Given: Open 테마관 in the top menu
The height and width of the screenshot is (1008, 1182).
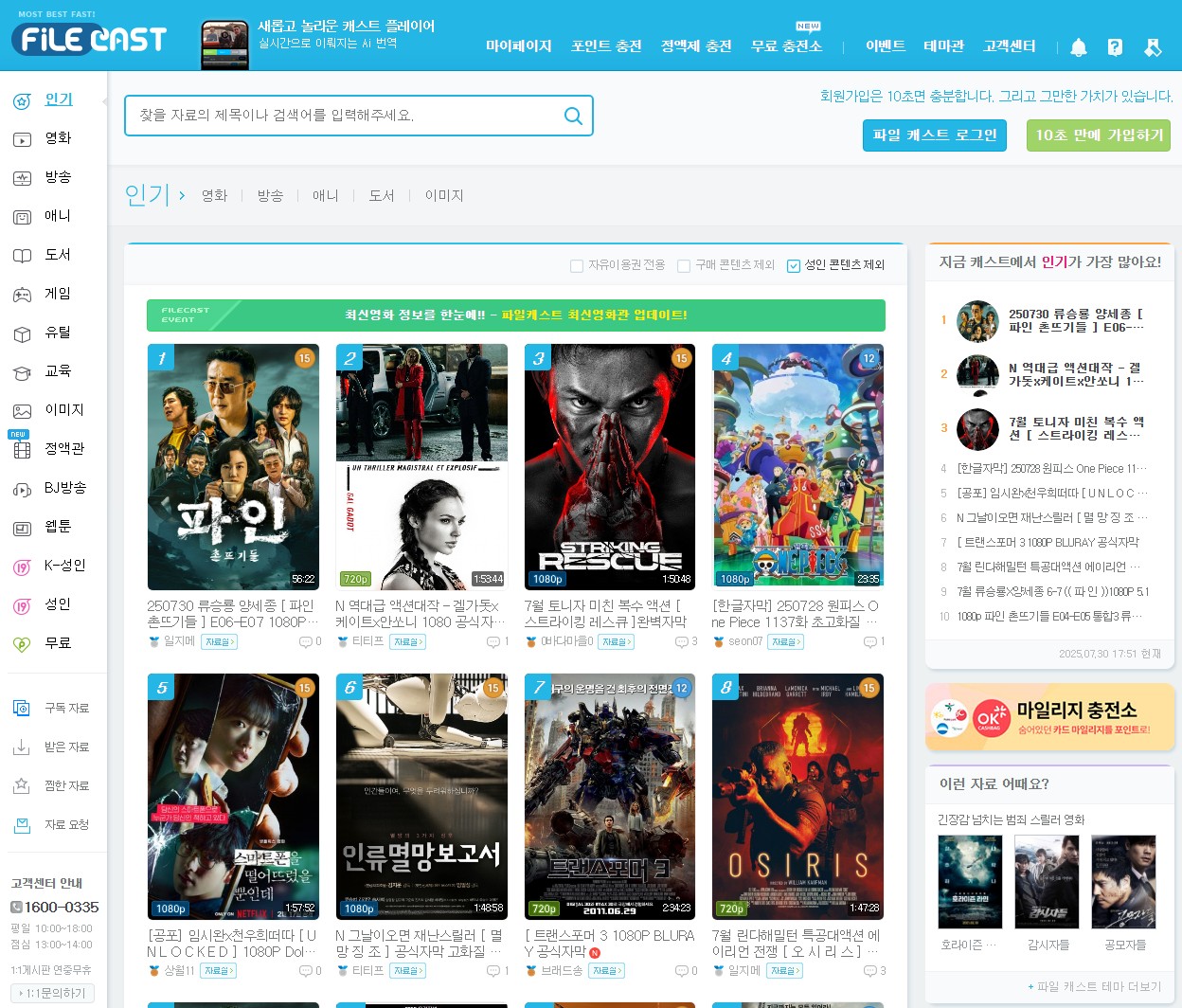Looking at the screenshot, I should [944, 46].
